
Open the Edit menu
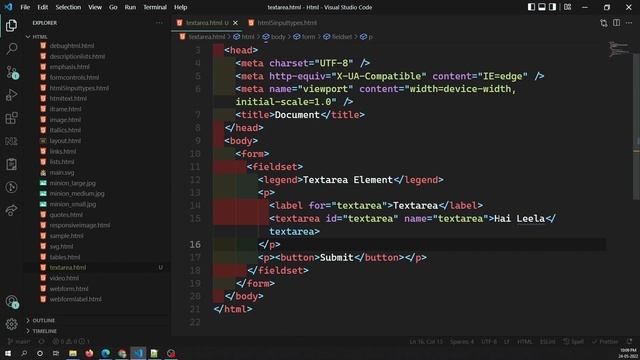coord(42,7)
